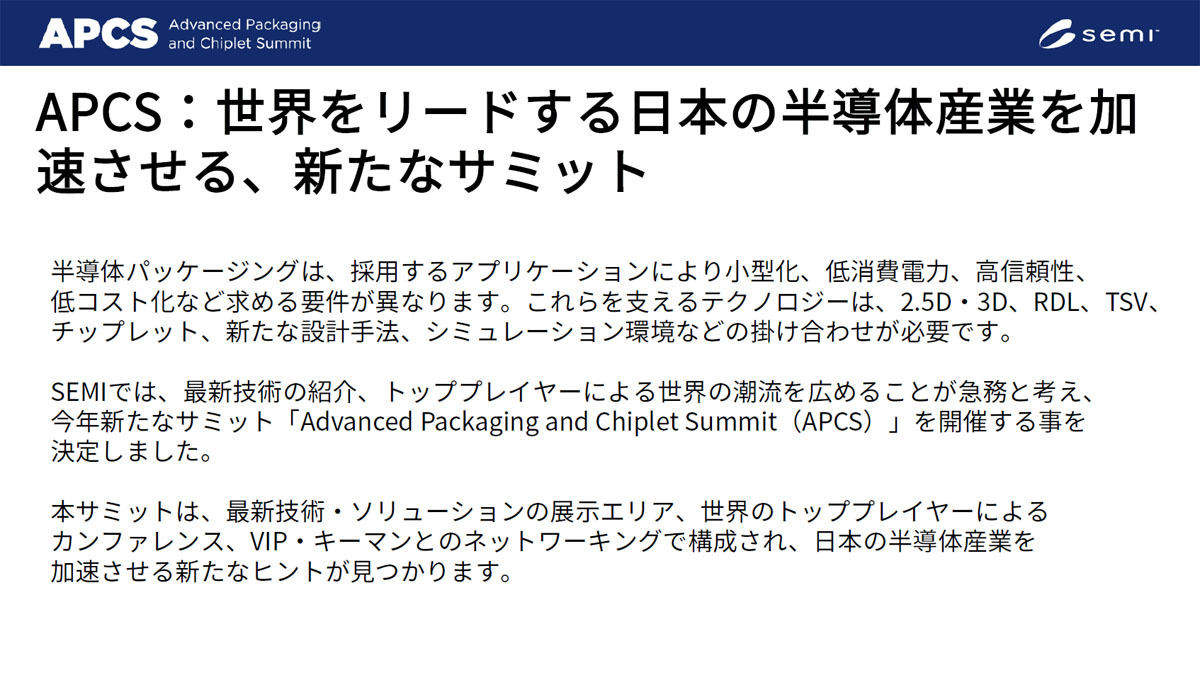The width and height of the screenshot is (1200, 675).
Task: Click line beginning 'カンファレンス、VIP・キーマン'
Action: tap(542, 543)
